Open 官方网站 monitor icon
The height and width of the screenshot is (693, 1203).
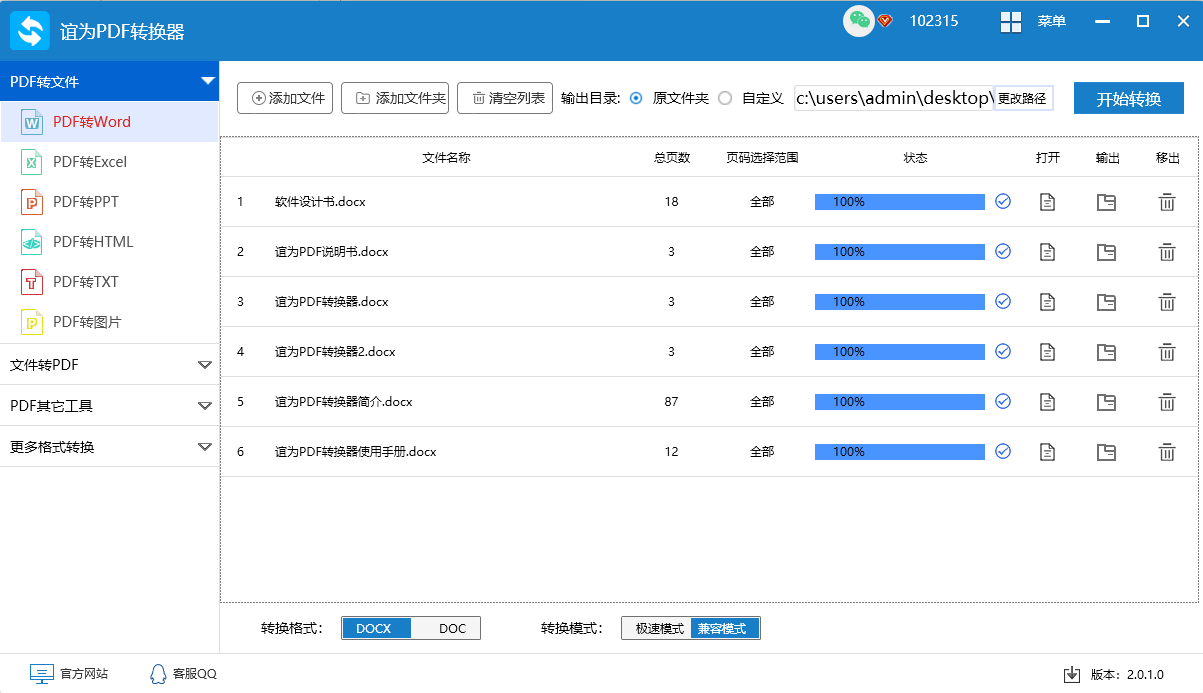click(41, 674)
